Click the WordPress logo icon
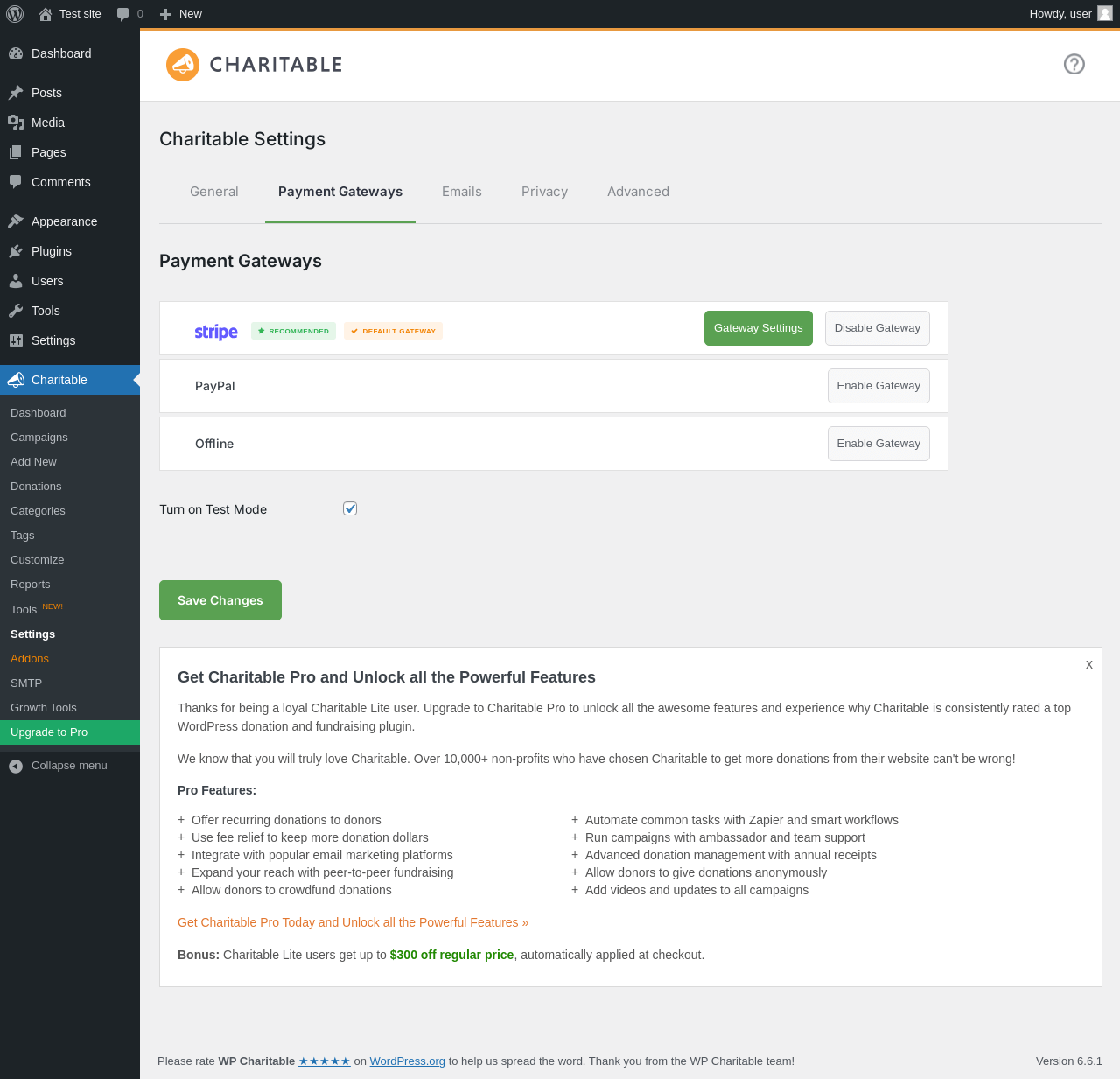This screenshot has height=1079, width=1120. pyautogui.click(x=15, y=14)
